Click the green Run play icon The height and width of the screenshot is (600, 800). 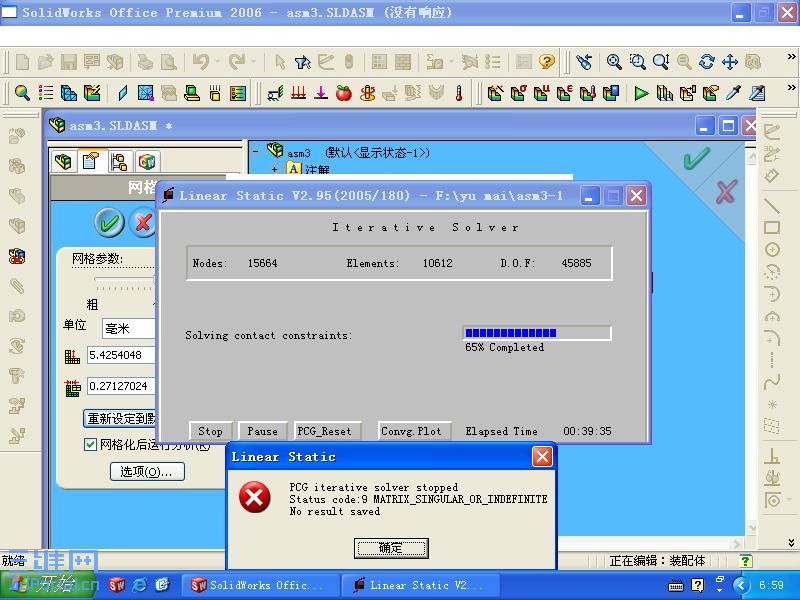[x=641, y=93]
